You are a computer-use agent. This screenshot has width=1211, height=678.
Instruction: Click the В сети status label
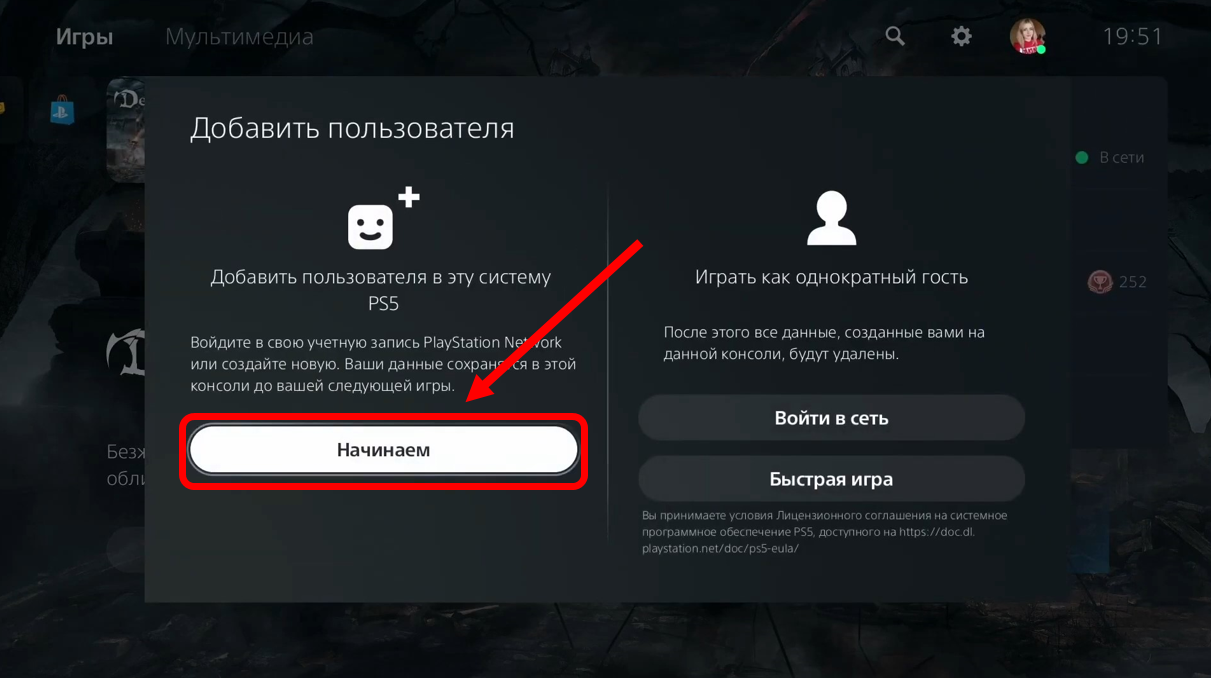click(1121, 157)
